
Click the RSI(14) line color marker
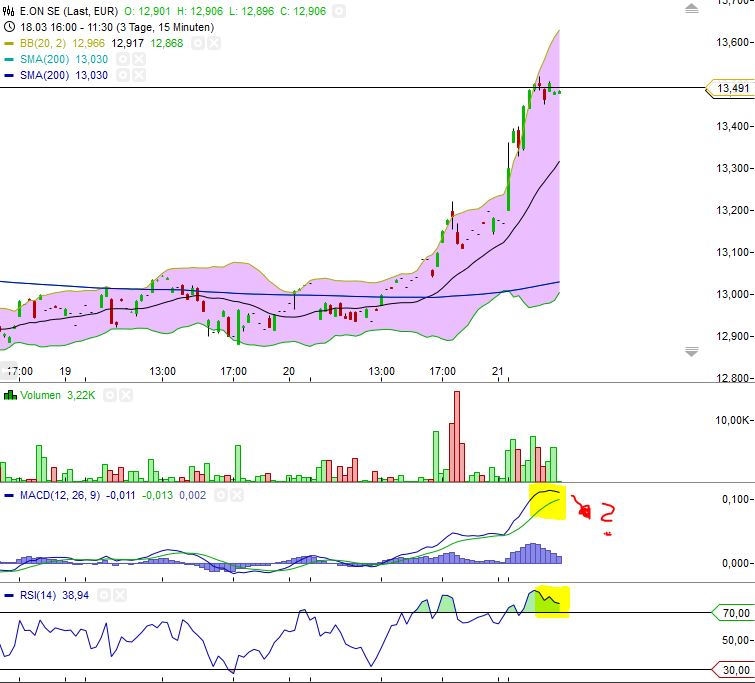click(9, 595)
